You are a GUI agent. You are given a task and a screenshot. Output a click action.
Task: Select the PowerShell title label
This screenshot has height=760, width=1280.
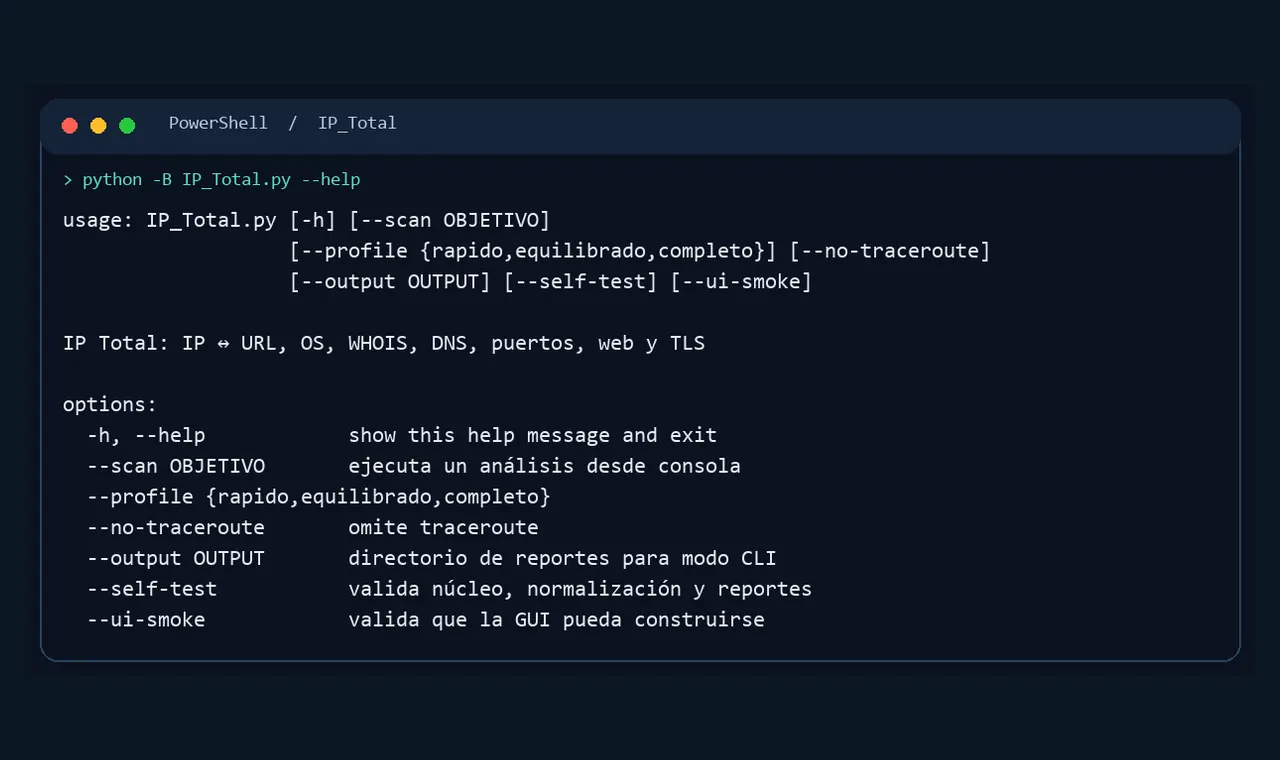[218, 123]
